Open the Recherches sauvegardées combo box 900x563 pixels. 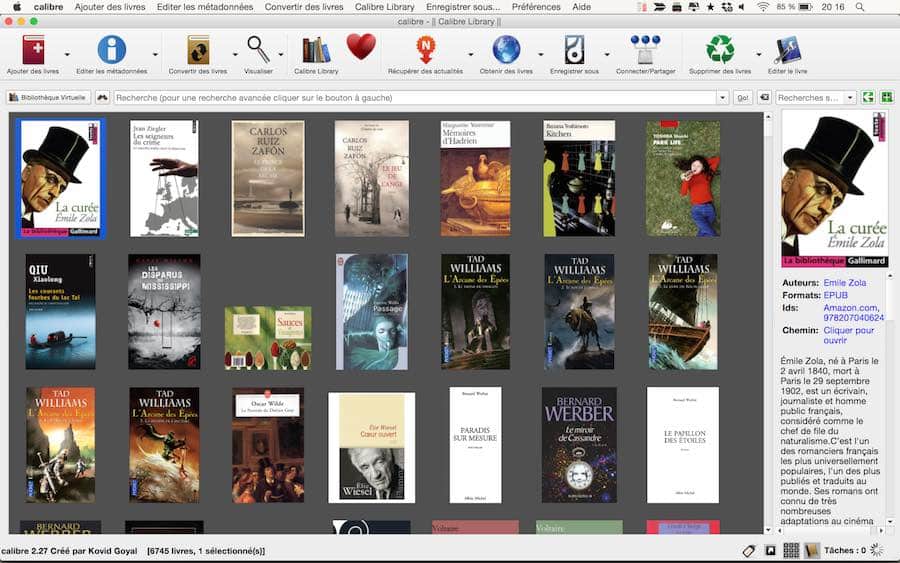click(816, 98)
